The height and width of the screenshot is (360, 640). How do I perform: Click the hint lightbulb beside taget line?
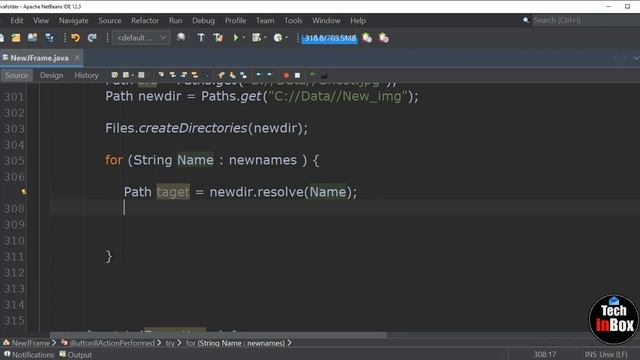[24, 192]
